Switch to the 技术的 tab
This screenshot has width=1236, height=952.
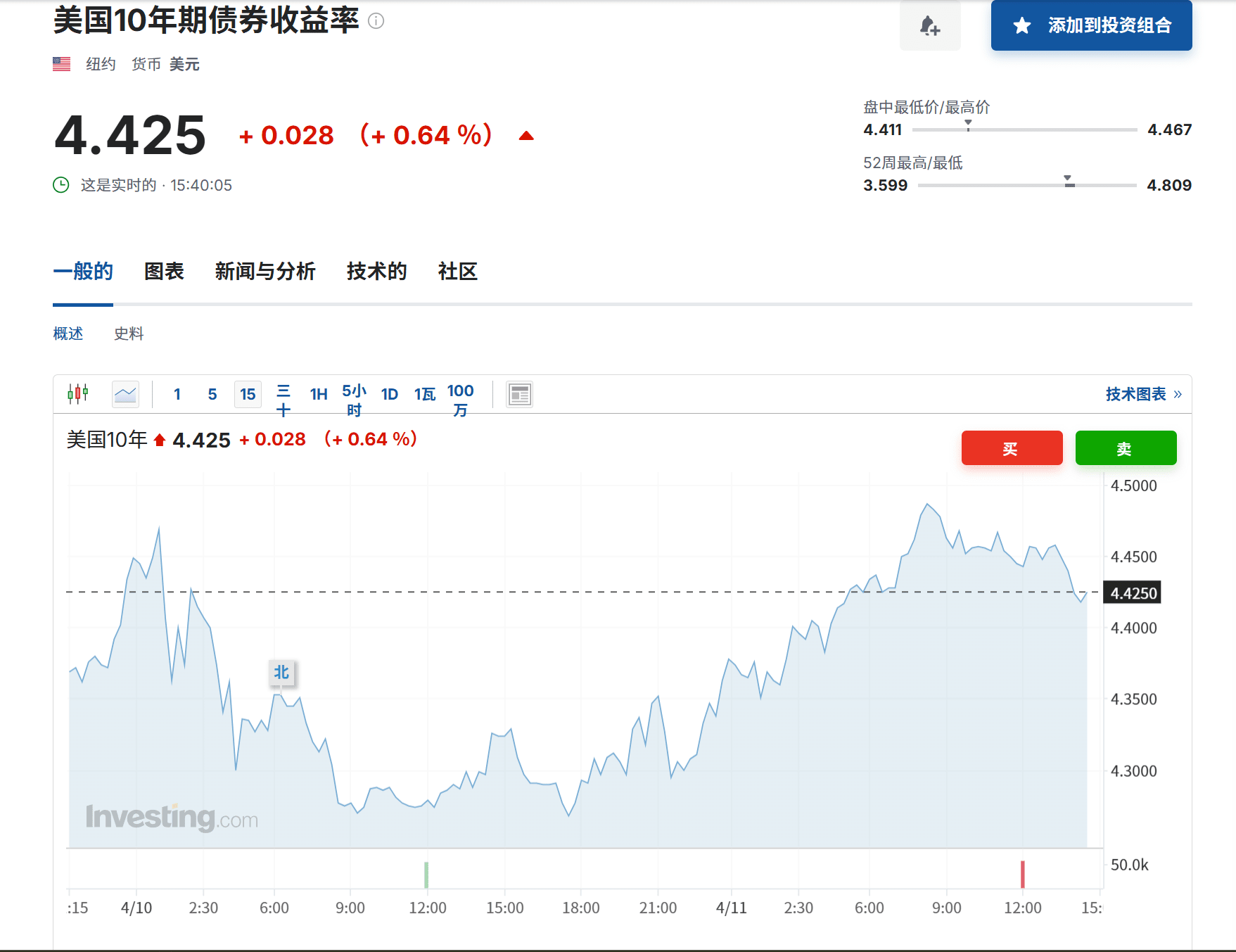(x=376, y=272)
